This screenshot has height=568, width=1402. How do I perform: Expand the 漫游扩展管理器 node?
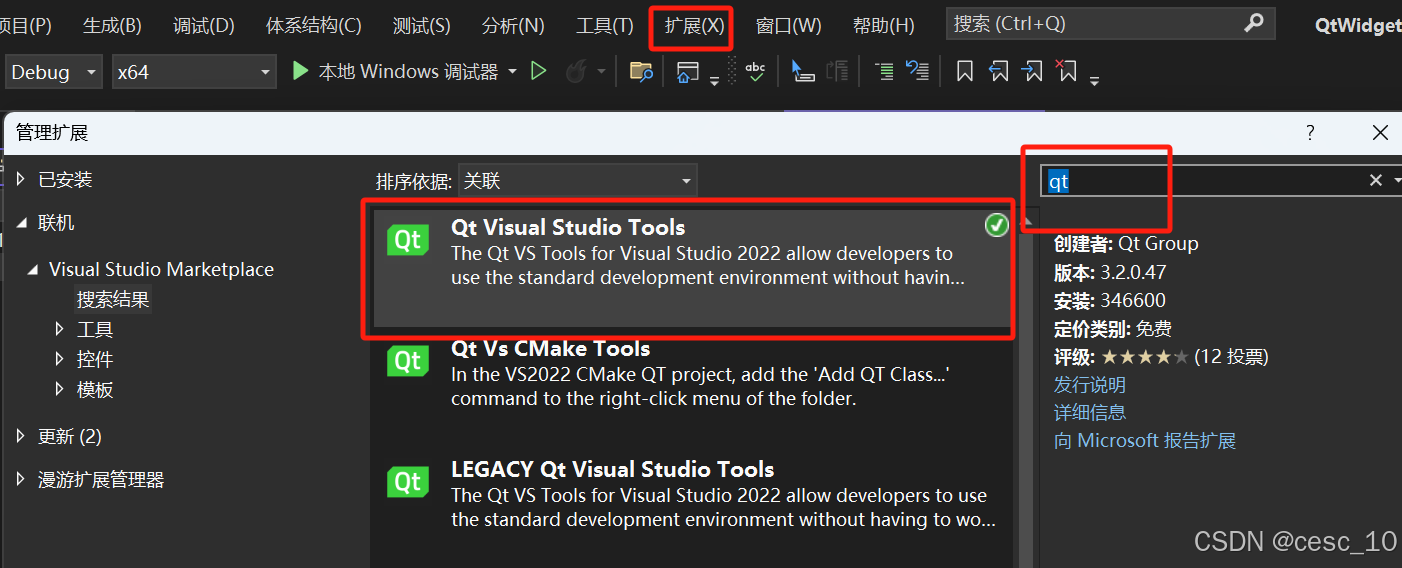tap(22, 479)
